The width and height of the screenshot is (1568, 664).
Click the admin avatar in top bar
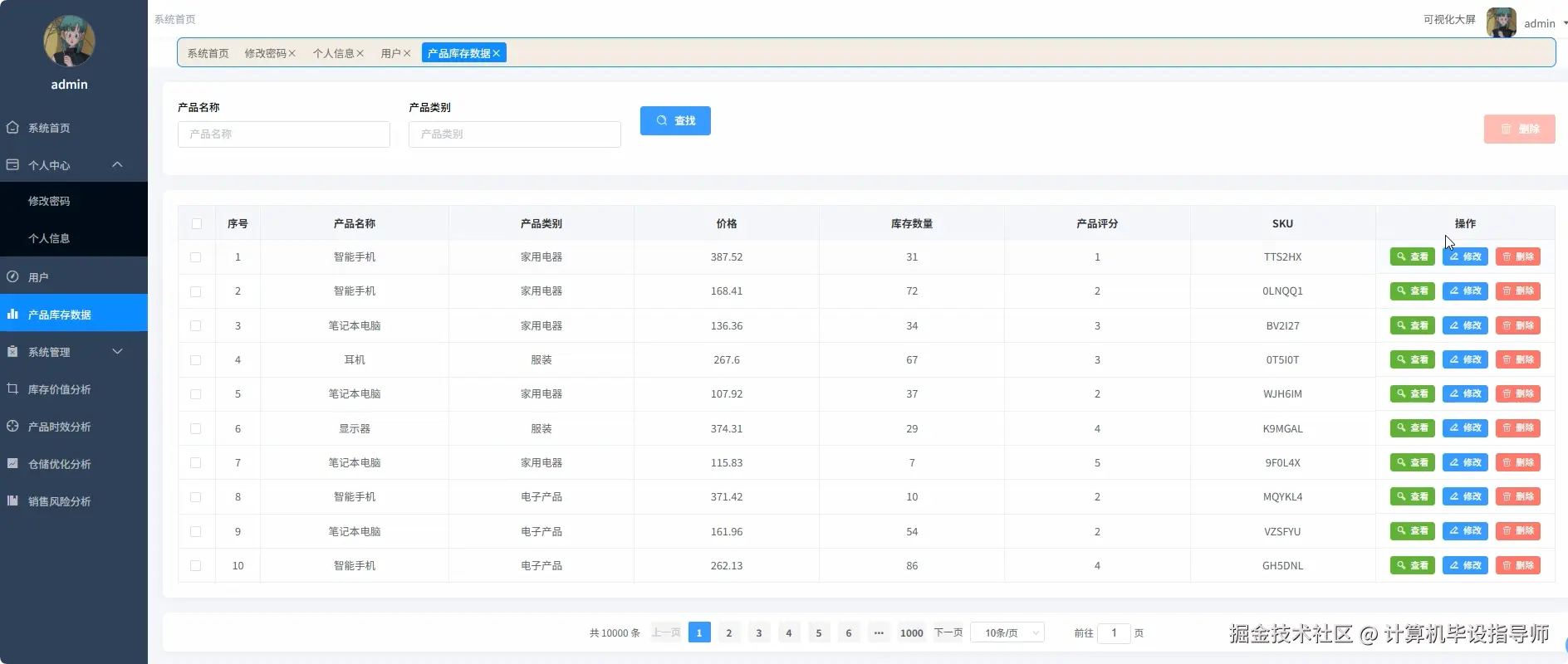pyautogui.click(x=1501, y=22)
